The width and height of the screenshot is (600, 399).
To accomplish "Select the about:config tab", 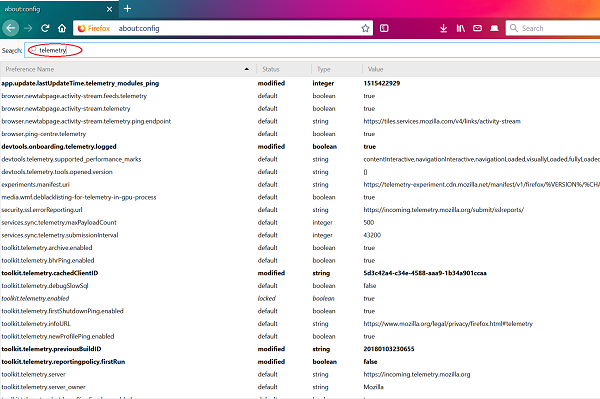I will point(59,9).
